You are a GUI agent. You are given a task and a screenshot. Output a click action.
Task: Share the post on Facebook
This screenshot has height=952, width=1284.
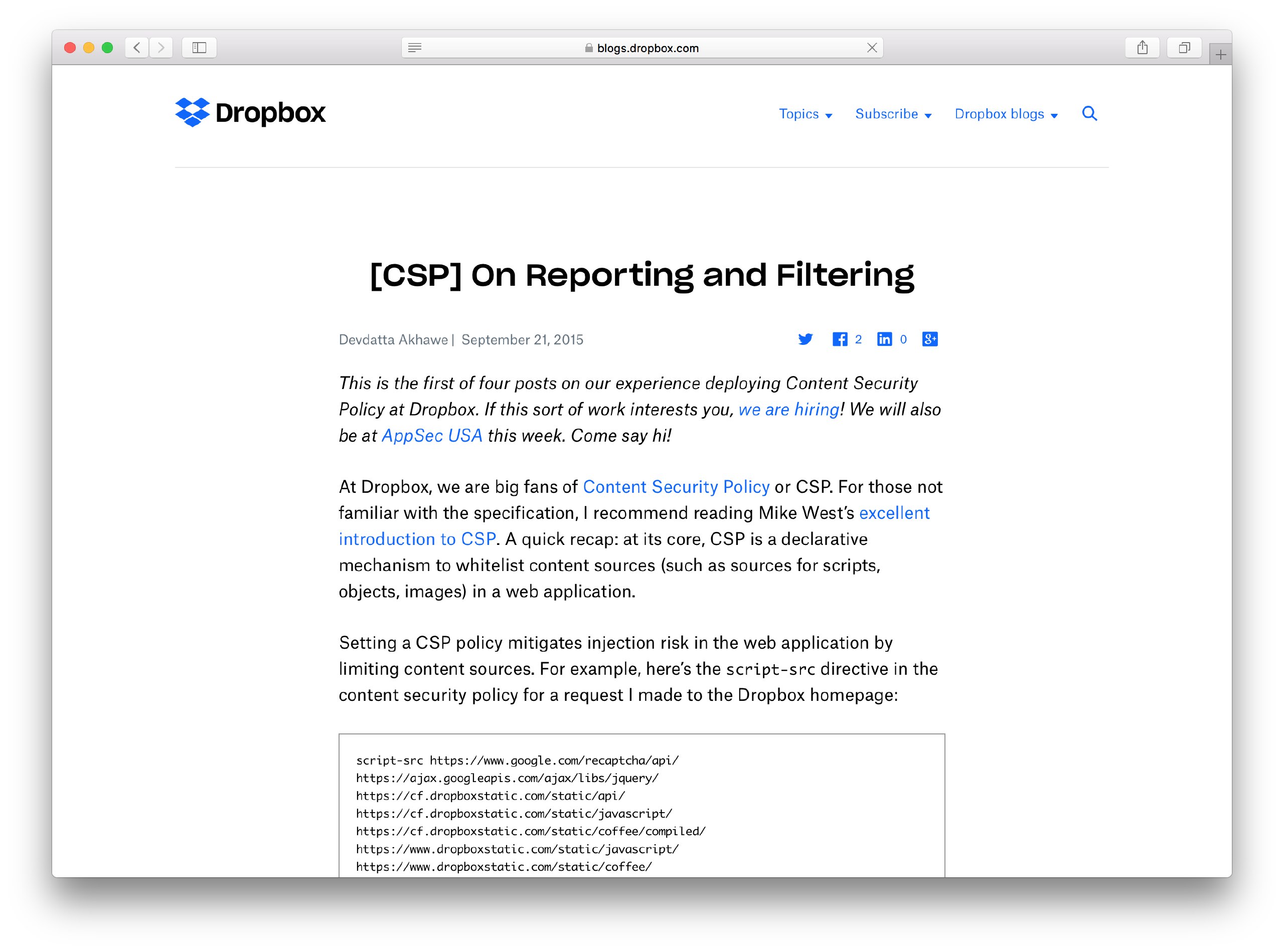[x=840, y=339]
